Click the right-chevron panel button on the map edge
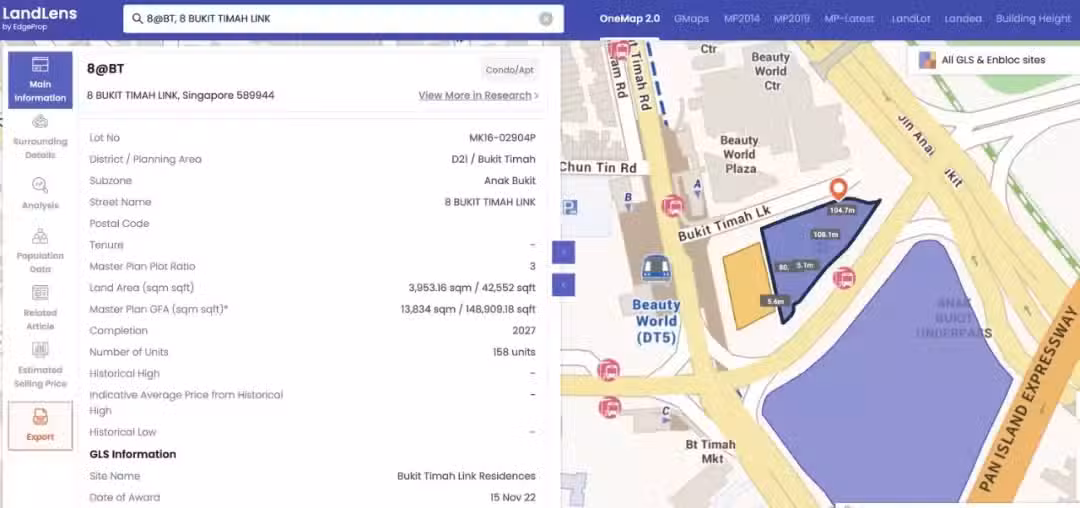The image size is (1080, 508). tap(563, 253)
